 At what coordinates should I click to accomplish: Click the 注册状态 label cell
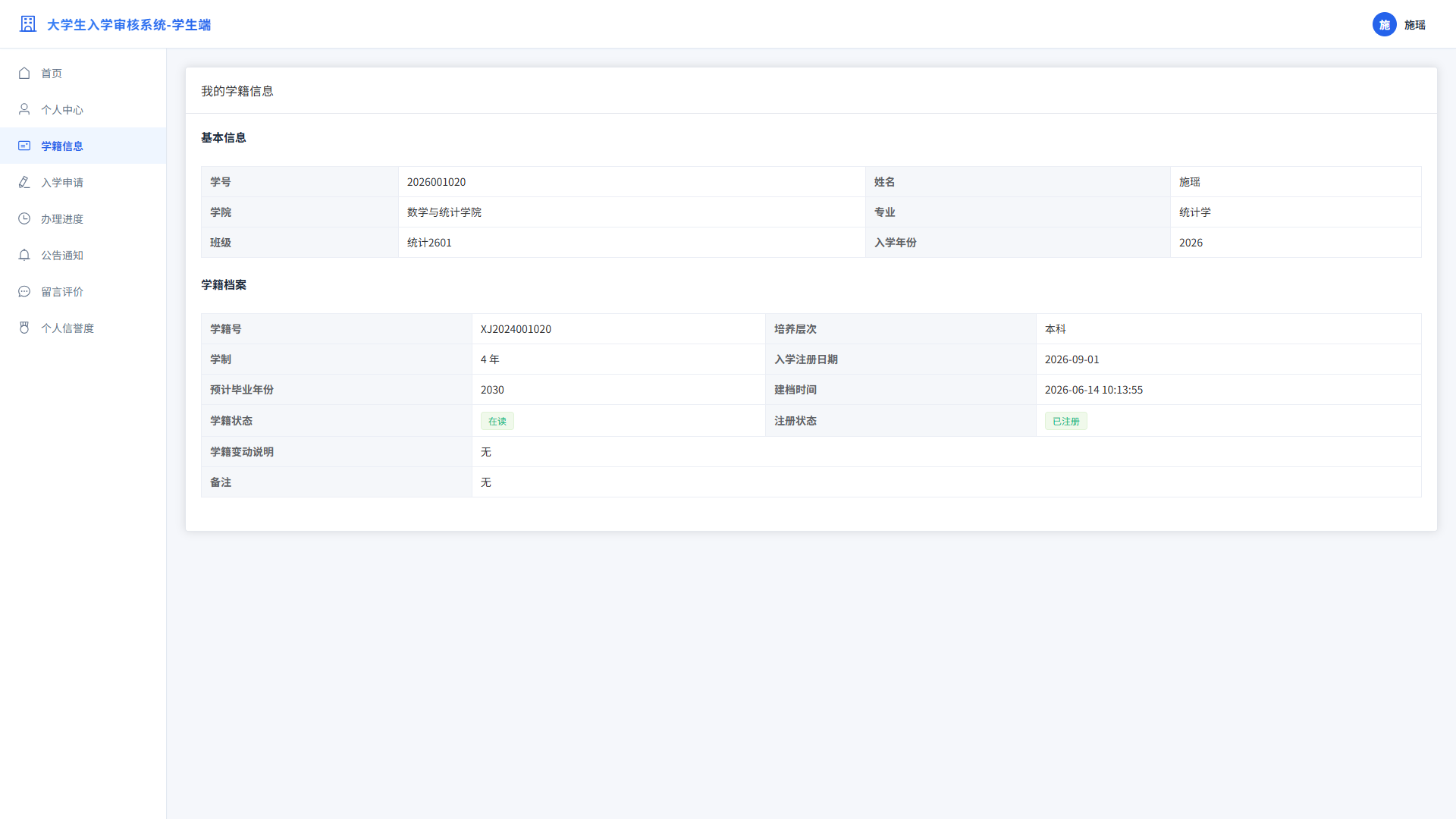coord(901,421)
